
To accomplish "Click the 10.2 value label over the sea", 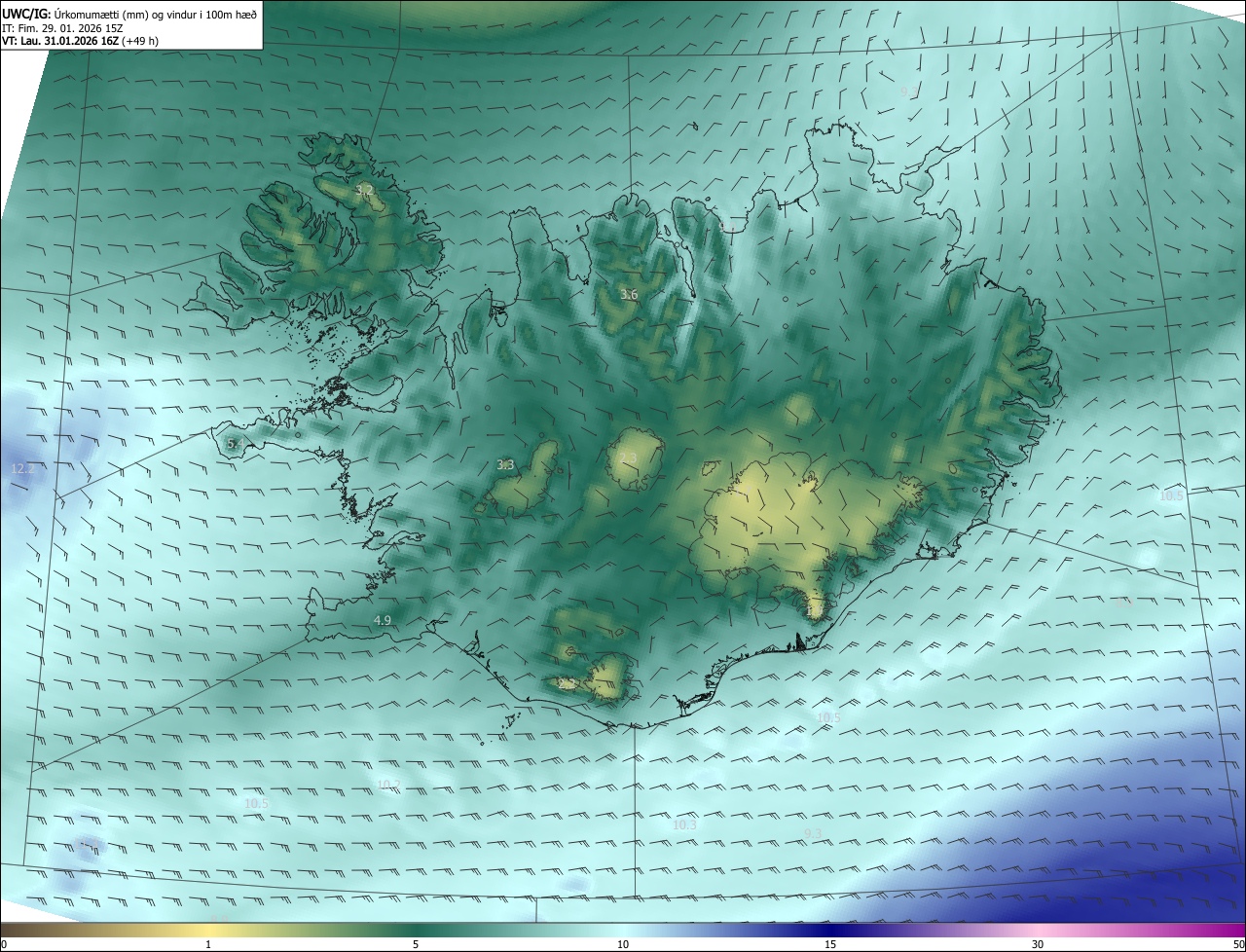I will click(388, 785).
